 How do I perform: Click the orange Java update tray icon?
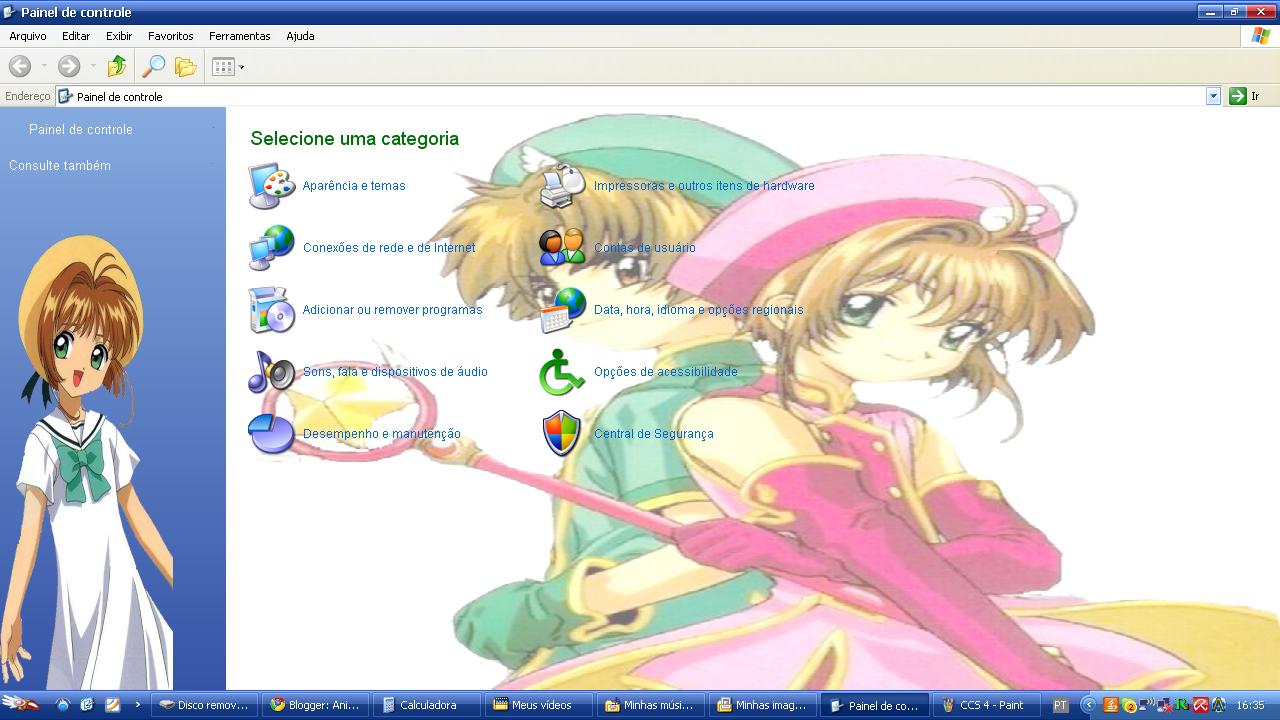[x=1111, y=705]
